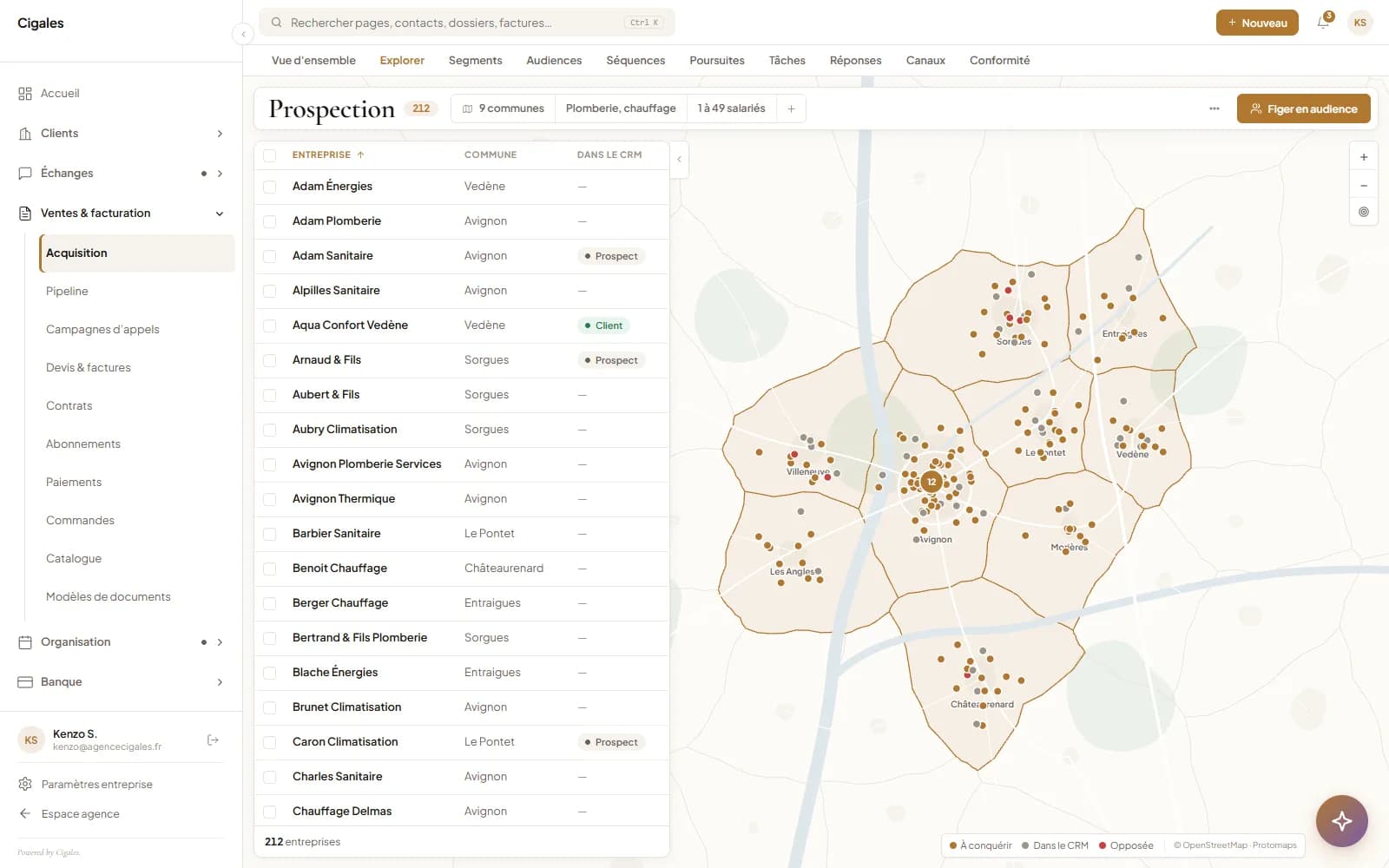The height and width of the screenshot is (868, 1389).
Task: Open the 1 à 49 salariés filter
Action: pos(731,108)
